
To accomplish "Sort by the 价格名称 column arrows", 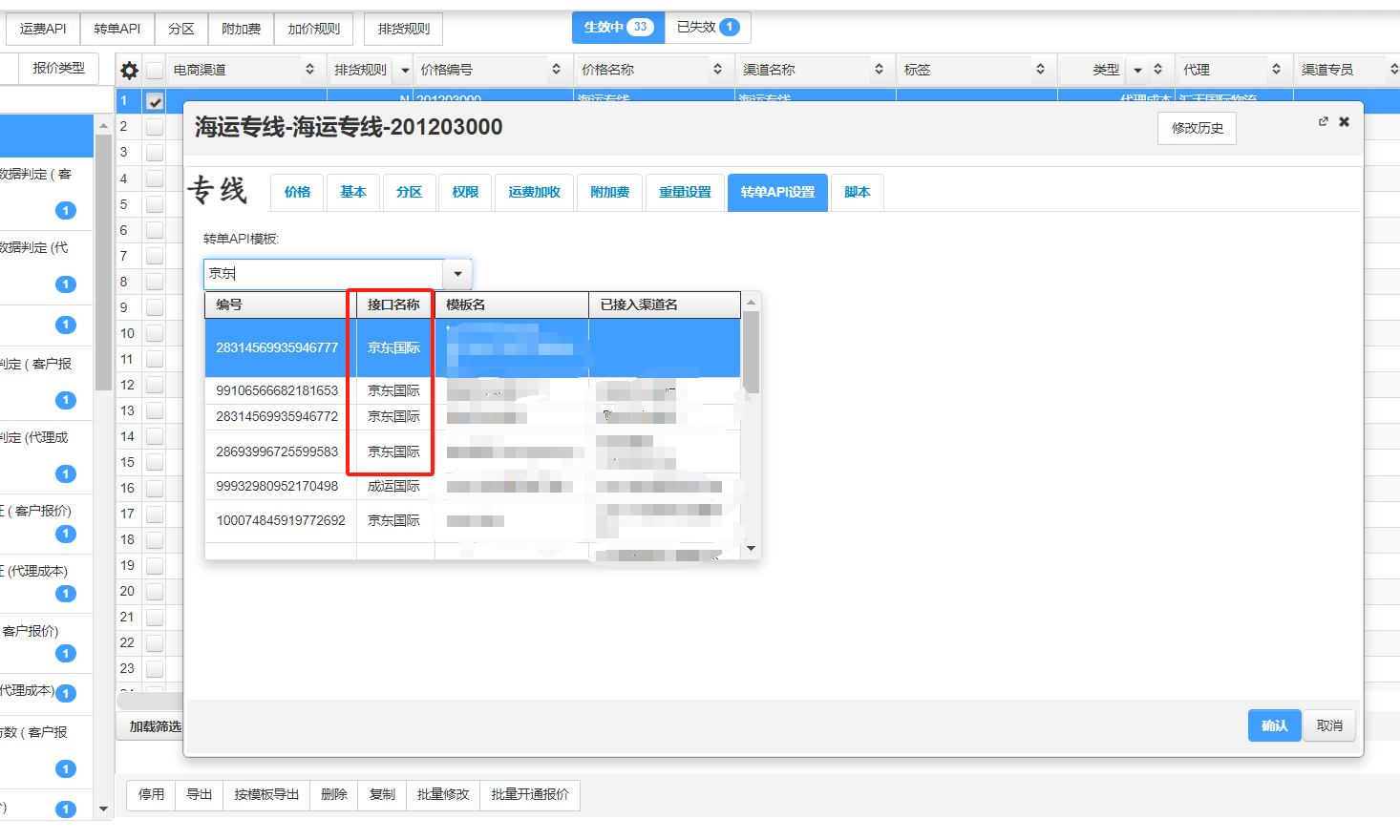I will 717,69.
